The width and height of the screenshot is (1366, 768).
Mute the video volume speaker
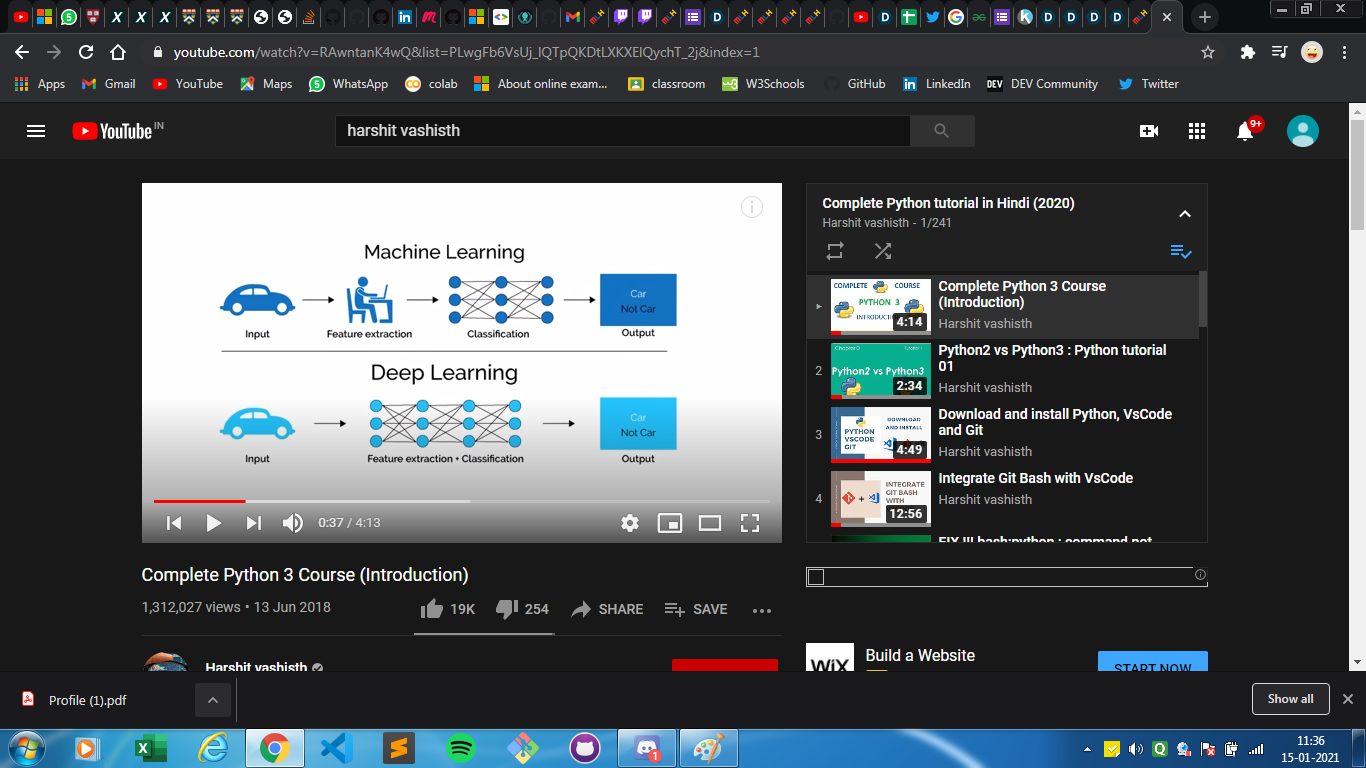click(x=292, y=522)
